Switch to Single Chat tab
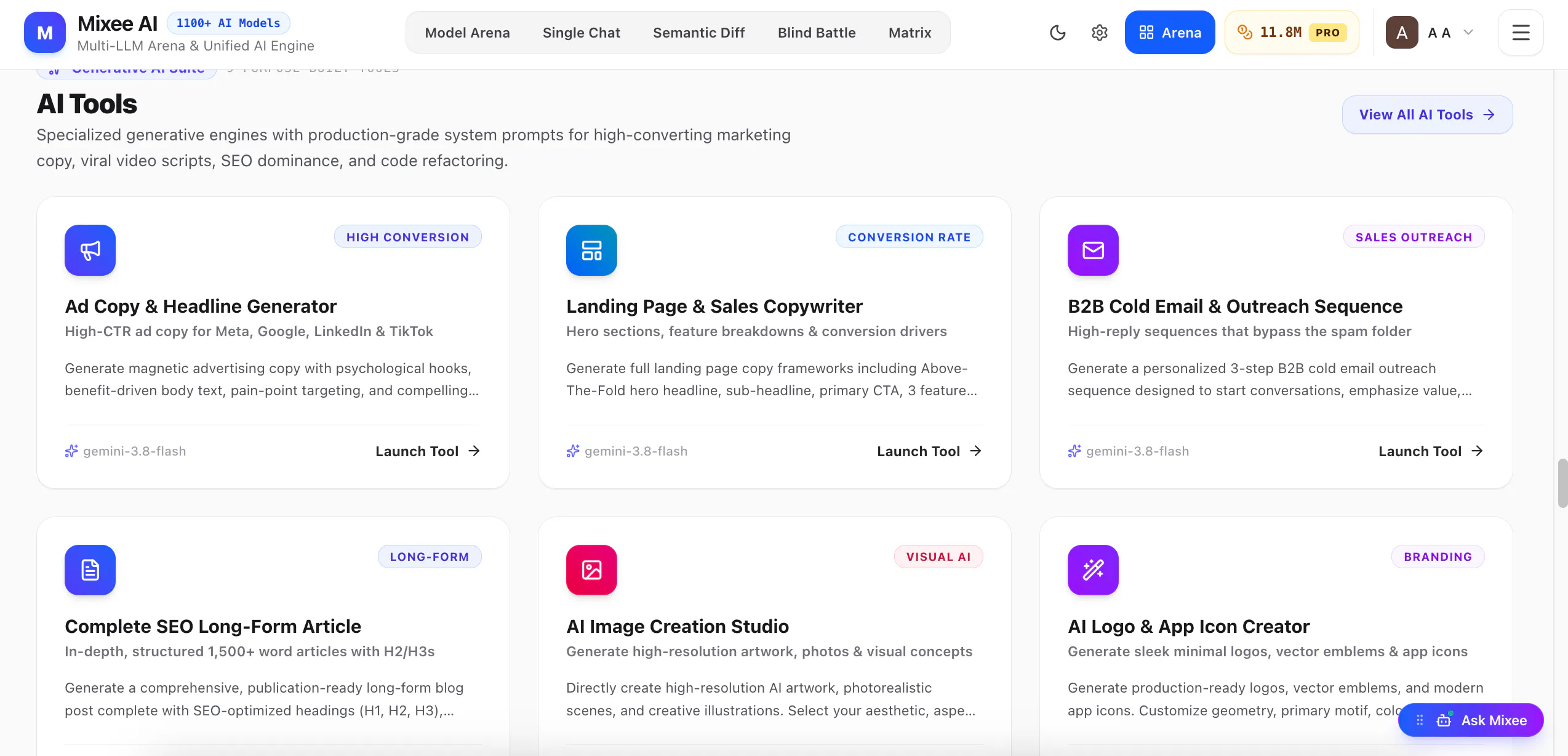The height and width of the screenshot is (756, 1568). 581,33
